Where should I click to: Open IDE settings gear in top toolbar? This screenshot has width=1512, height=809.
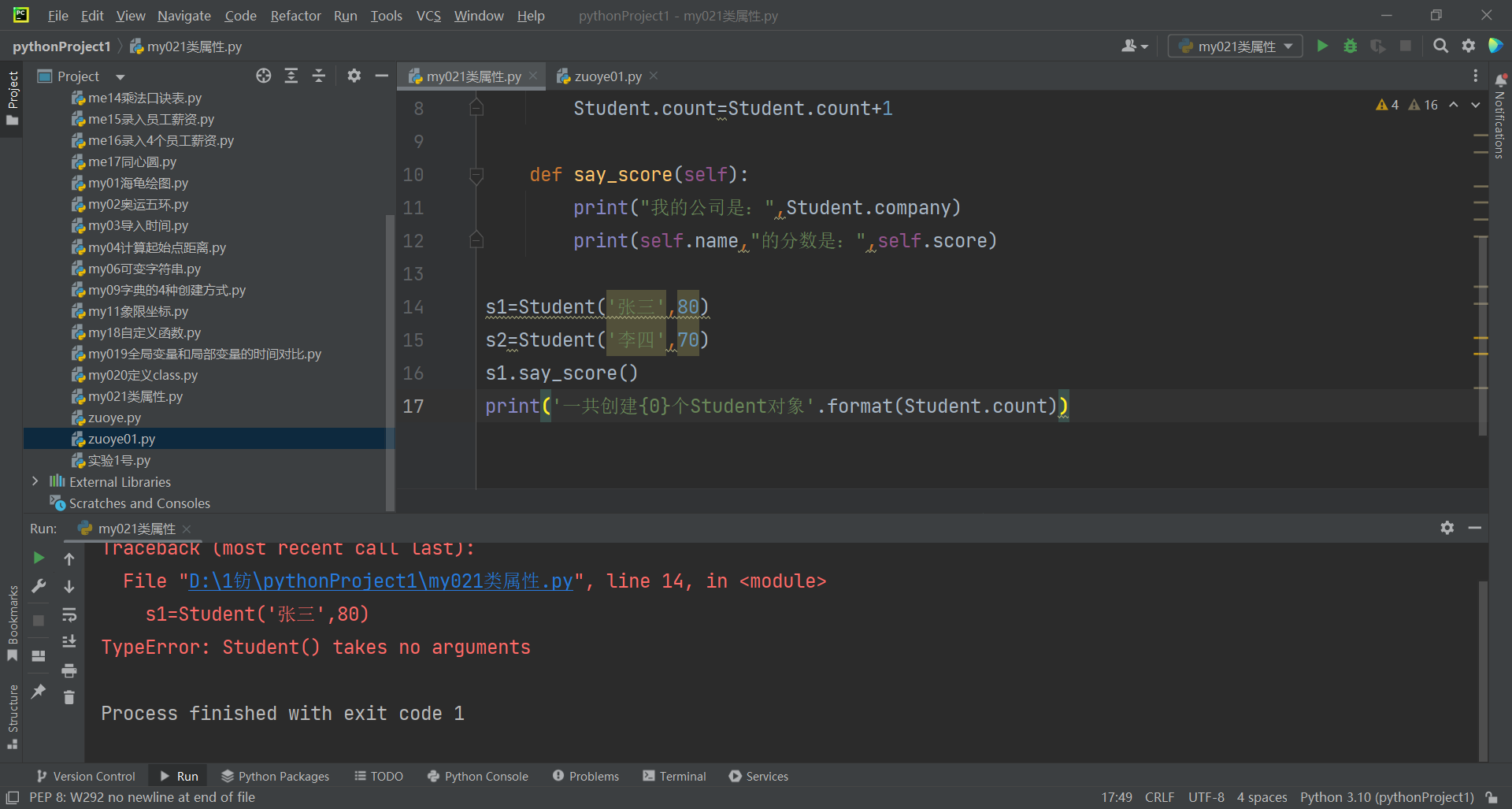tap(1468, 46)
